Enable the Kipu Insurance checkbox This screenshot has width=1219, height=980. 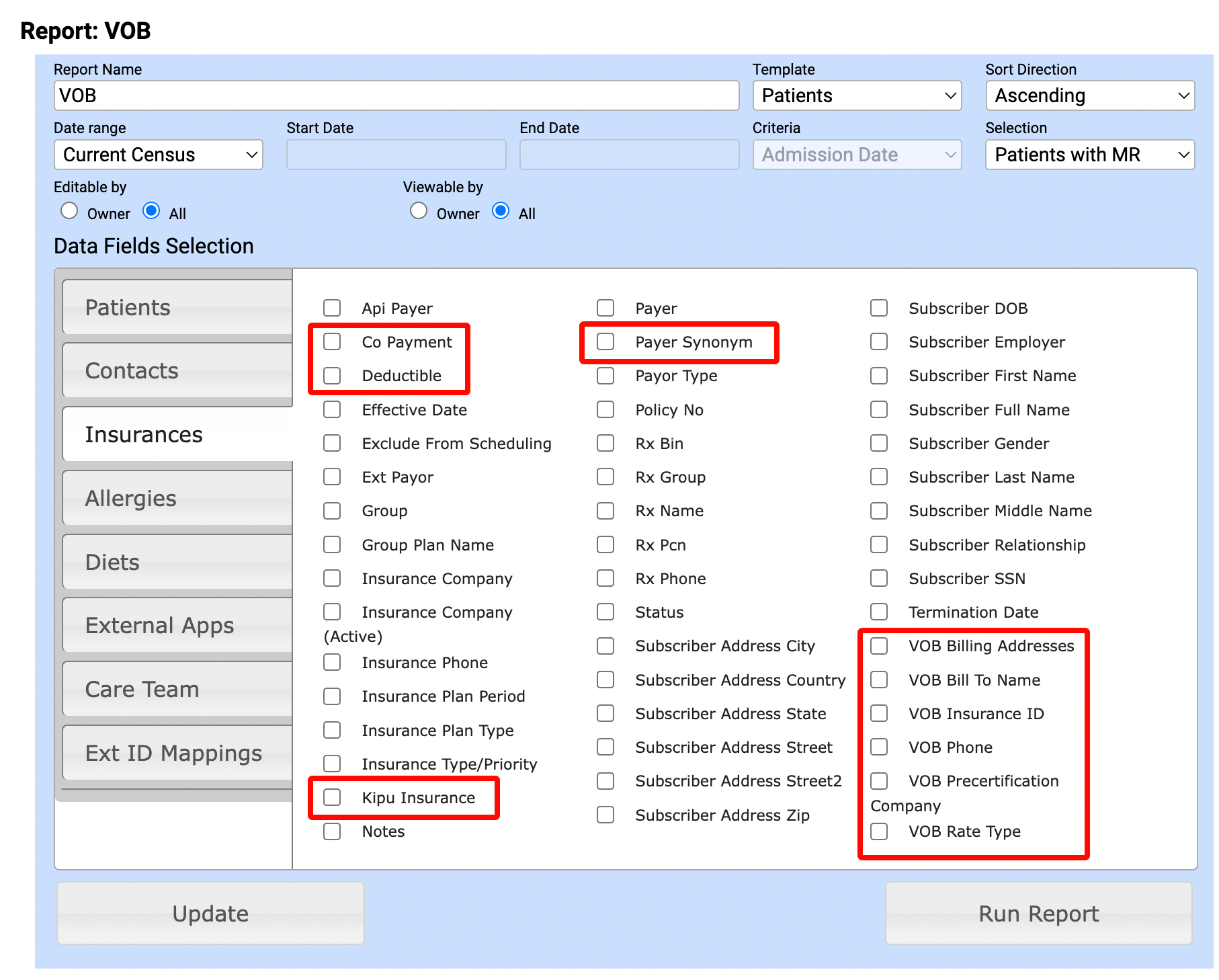(x=332, y=798)
